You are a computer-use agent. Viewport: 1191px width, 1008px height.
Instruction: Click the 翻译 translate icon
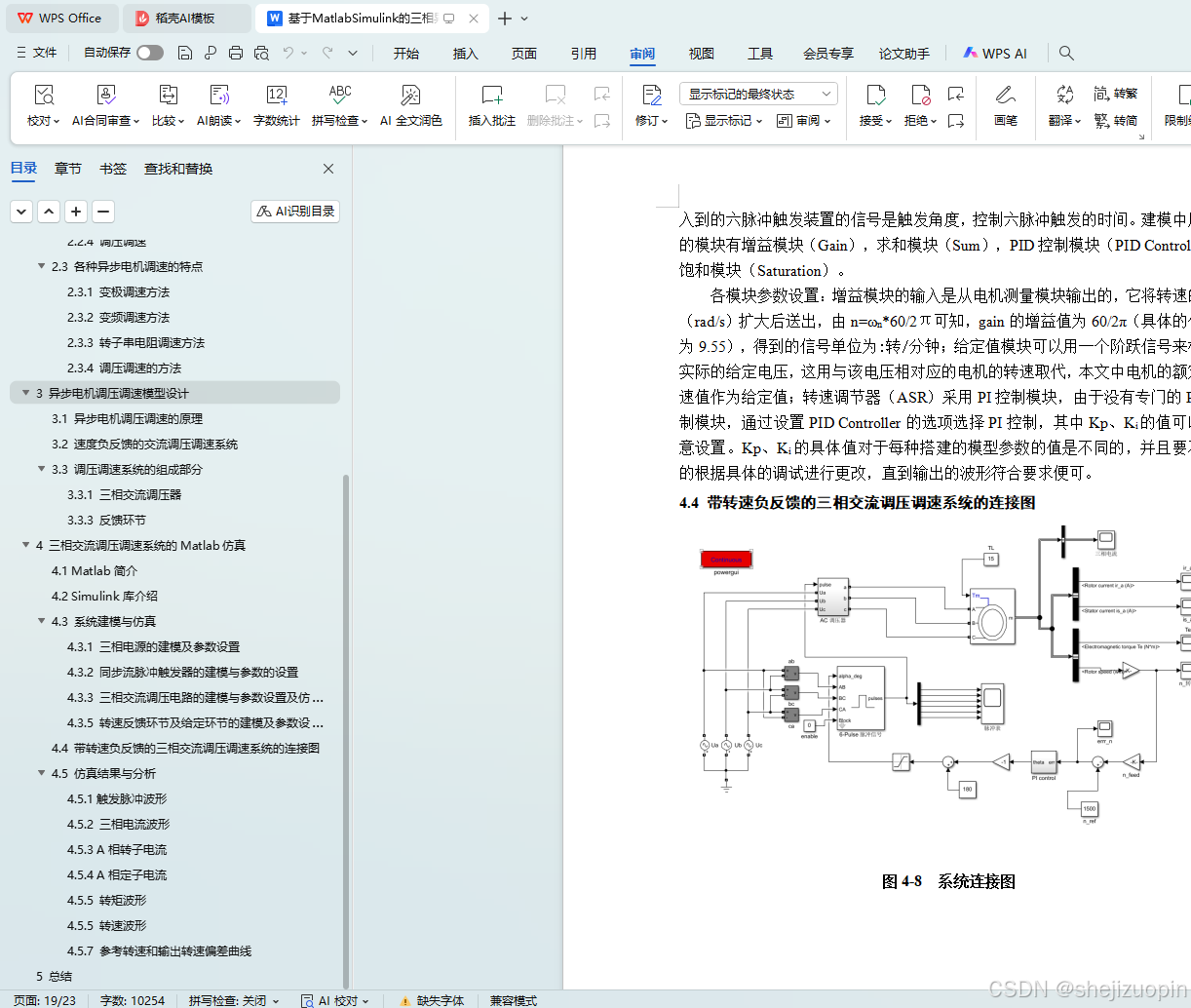coord(1064,96)
